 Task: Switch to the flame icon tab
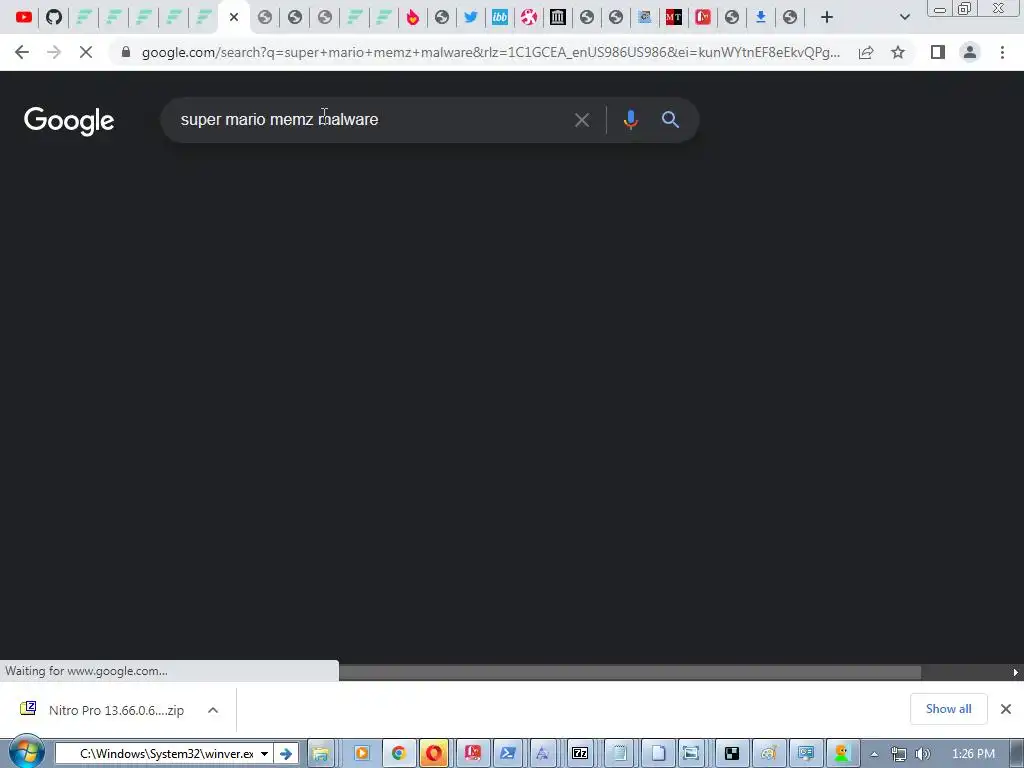click(x=412, y=18)
